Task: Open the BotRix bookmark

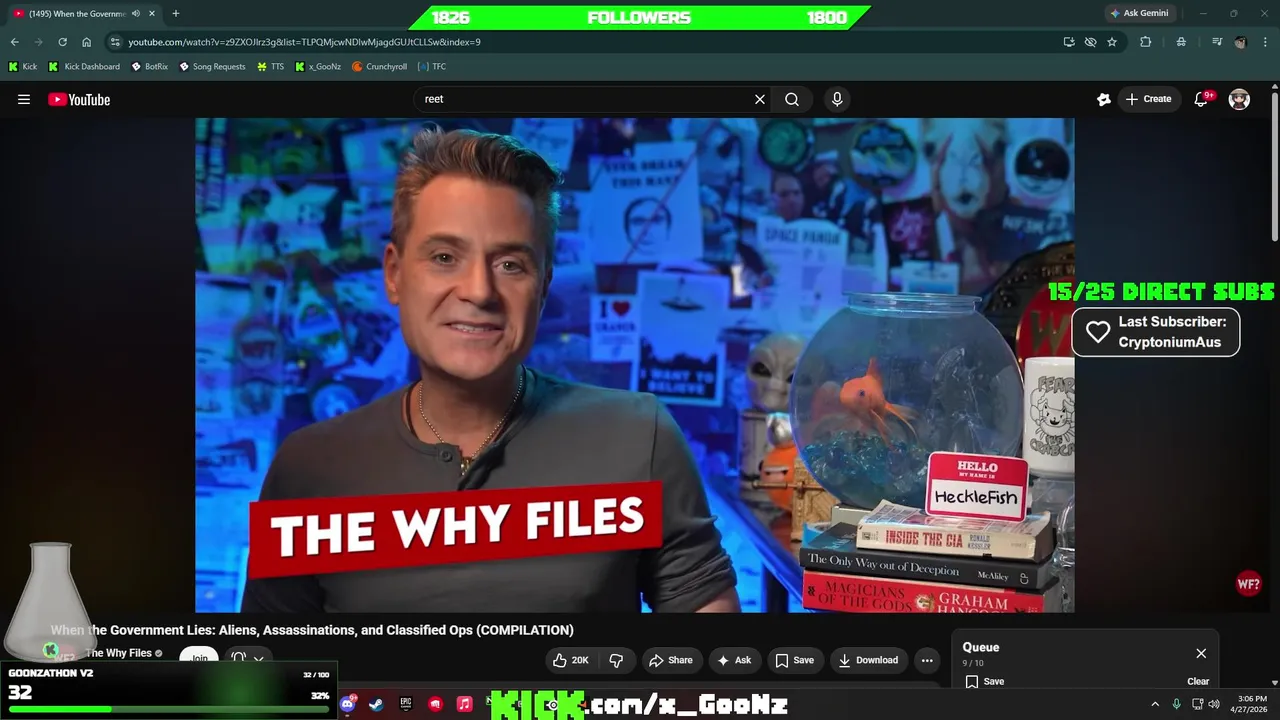Action: tap(149, 66)
